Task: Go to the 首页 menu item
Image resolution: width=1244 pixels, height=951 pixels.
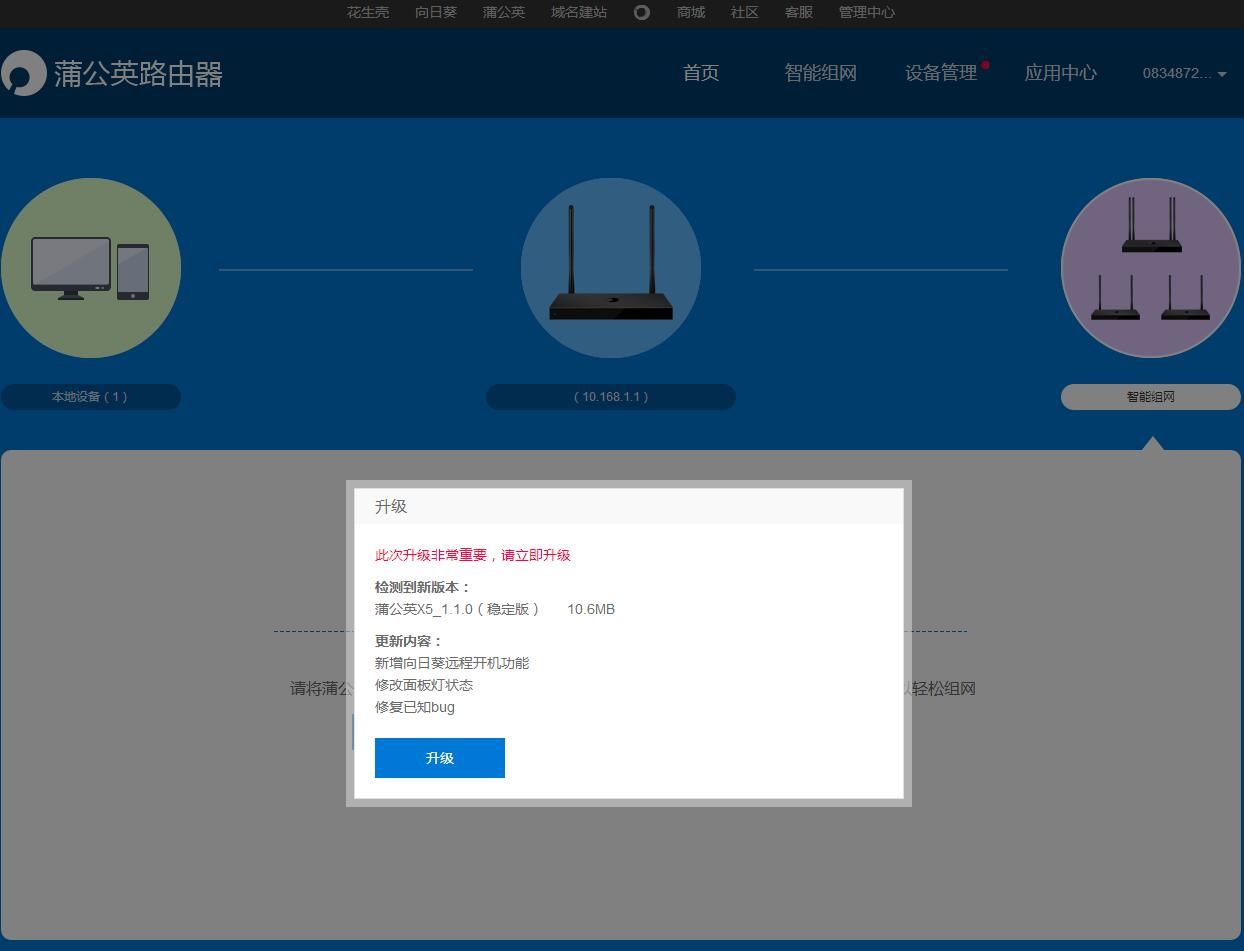Action: coord(701,73)
